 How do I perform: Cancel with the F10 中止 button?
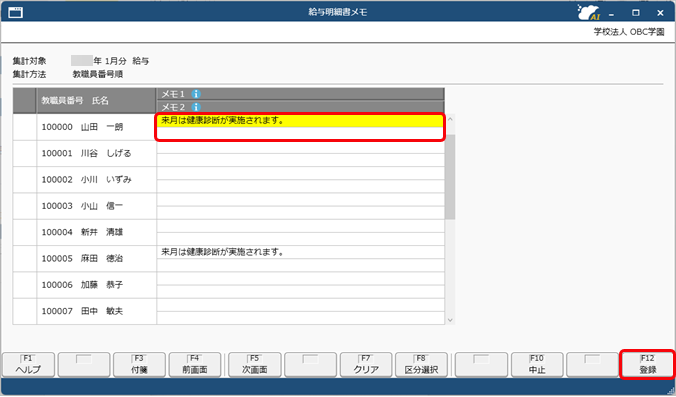pyautogui.click(x=537, y=365)
